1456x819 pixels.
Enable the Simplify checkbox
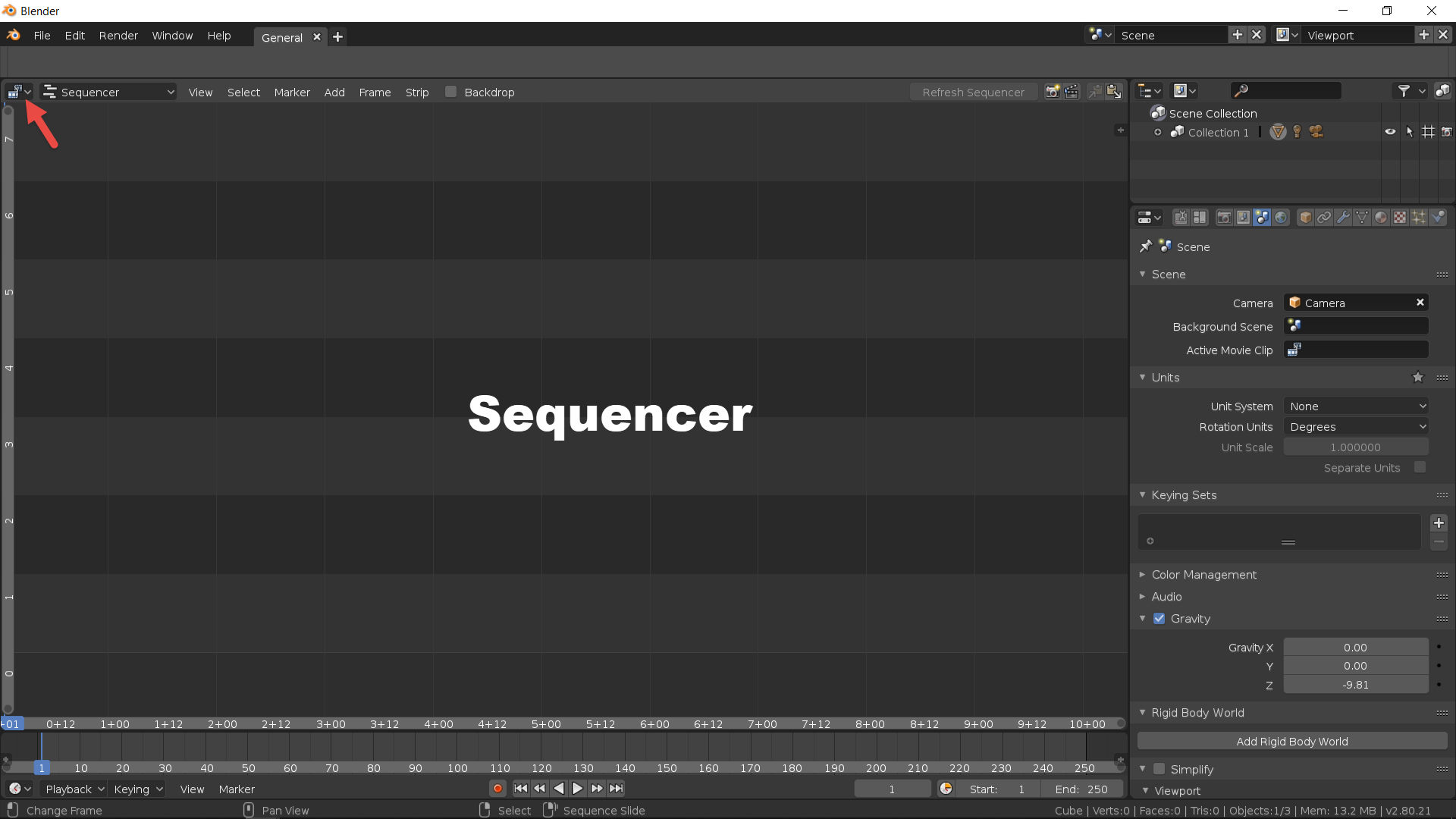click(x=1159, y=769)
